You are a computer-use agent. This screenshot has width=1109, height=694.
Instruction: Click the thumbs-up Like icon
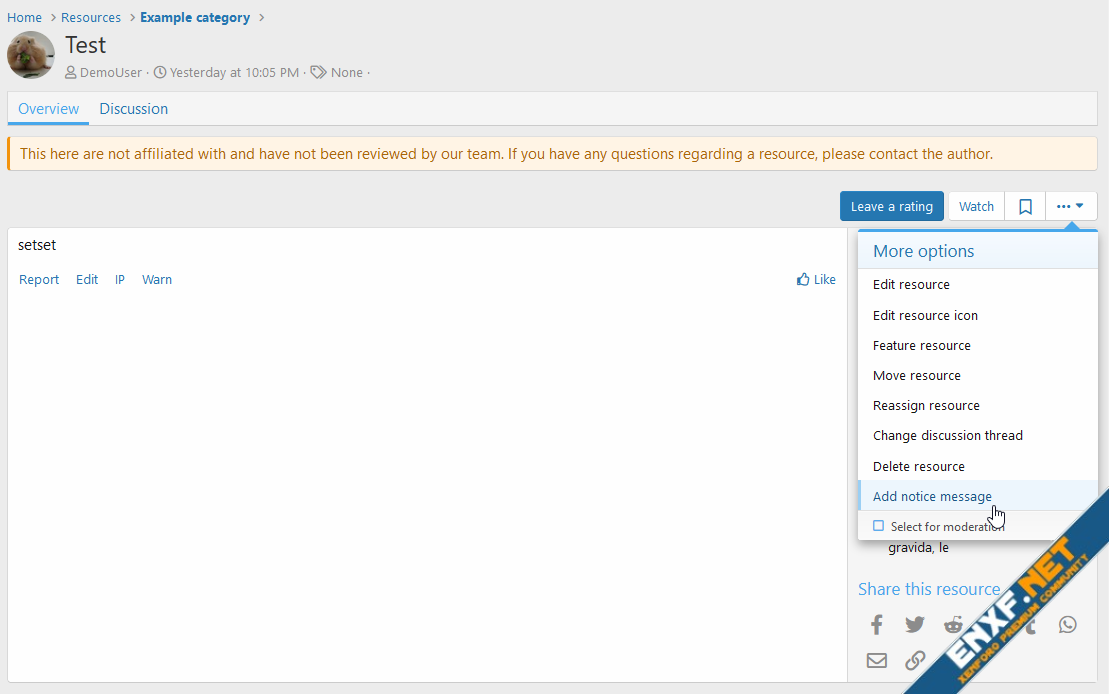coord(803,280)
